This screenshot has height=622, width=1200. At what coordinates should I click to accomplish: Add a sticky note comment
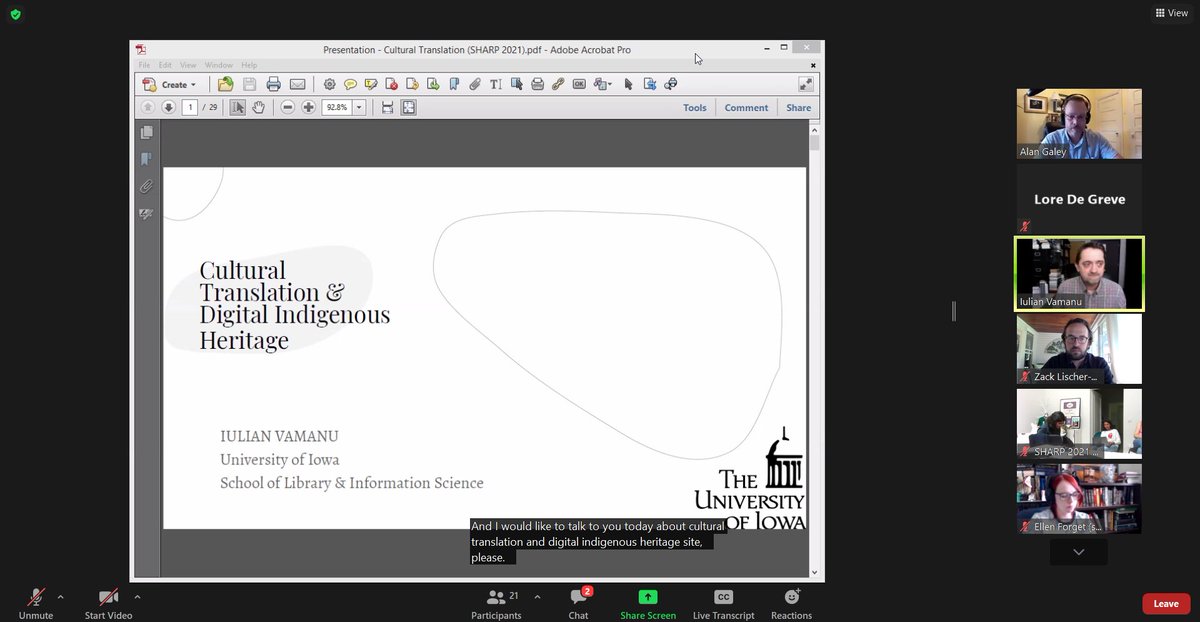[x=351, y=85]
